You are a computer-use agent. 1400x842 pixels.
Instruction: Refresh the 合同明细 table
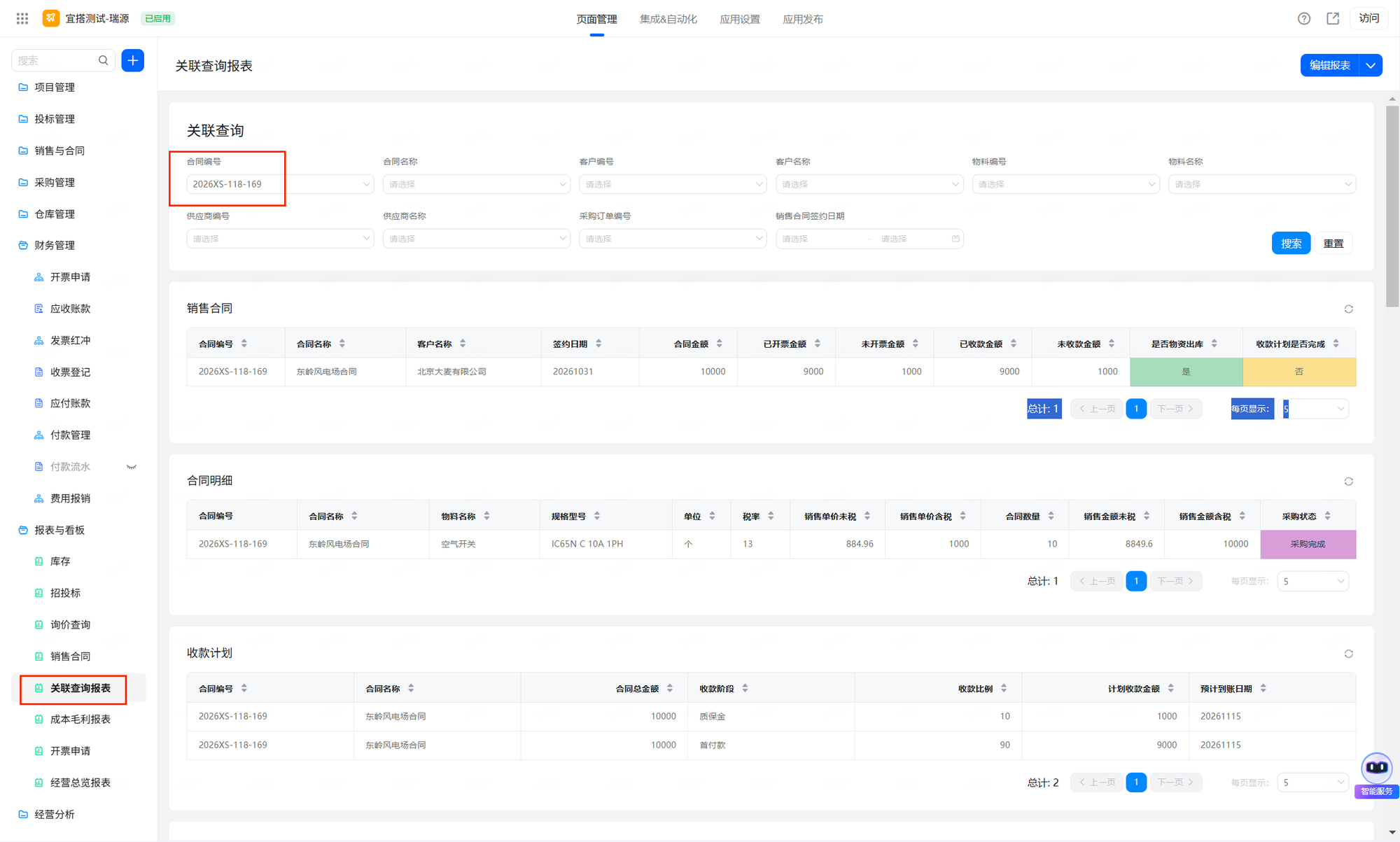click(x=1348, y=482)
